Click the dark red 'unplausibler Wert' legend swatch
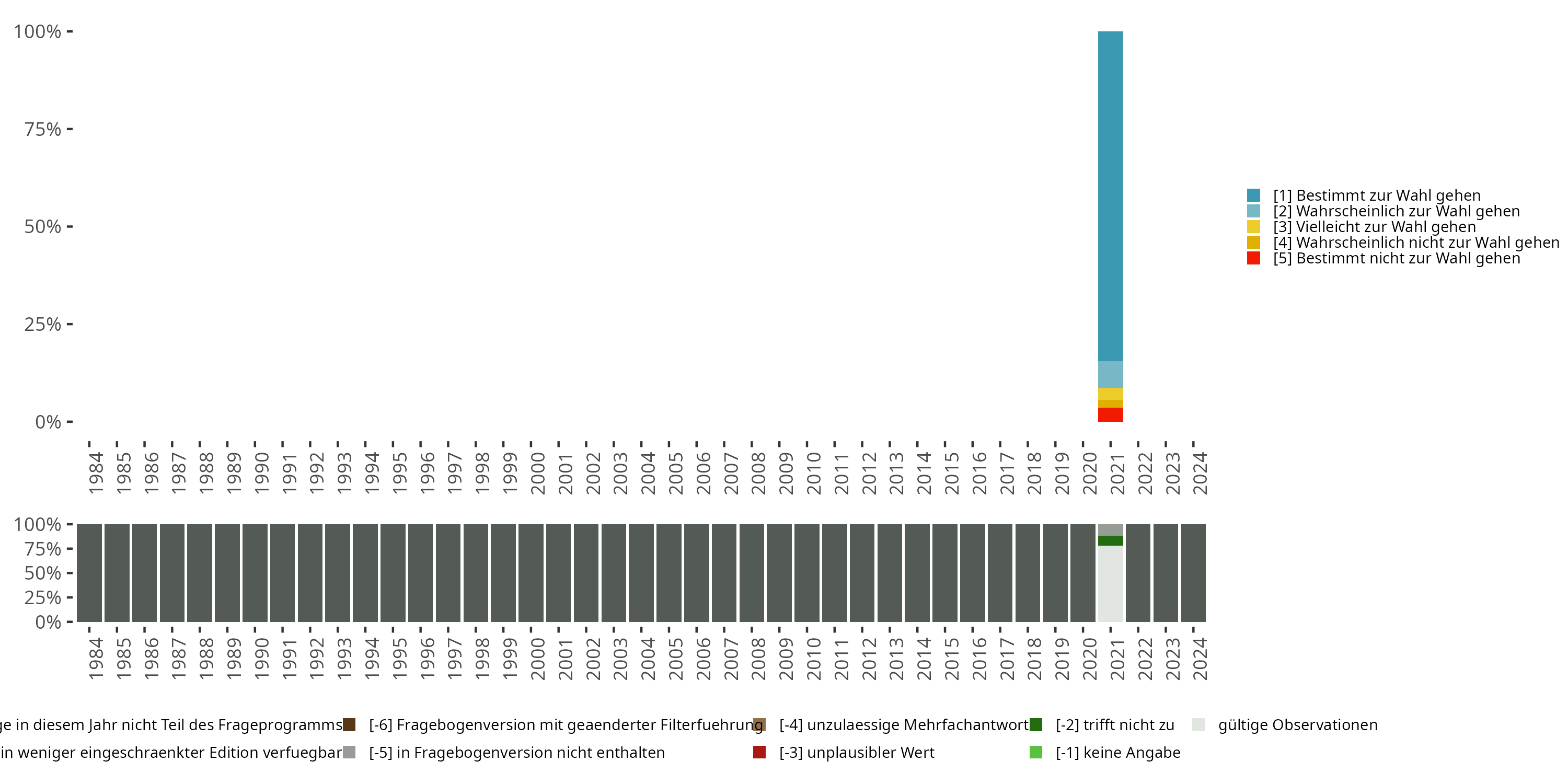 click(759, 752)
